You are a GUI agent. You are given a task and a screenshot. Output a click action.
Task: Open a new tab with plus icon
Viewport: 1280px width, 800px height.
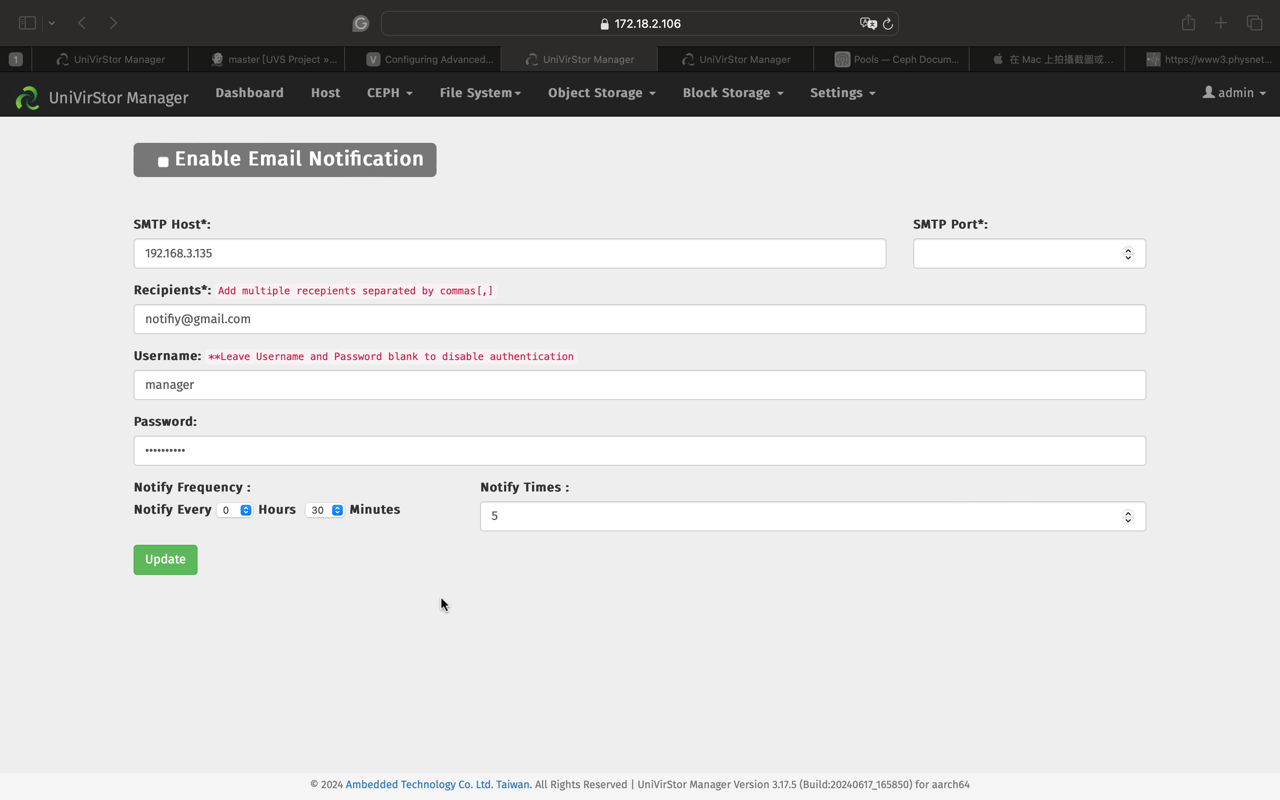(1220, 23)
